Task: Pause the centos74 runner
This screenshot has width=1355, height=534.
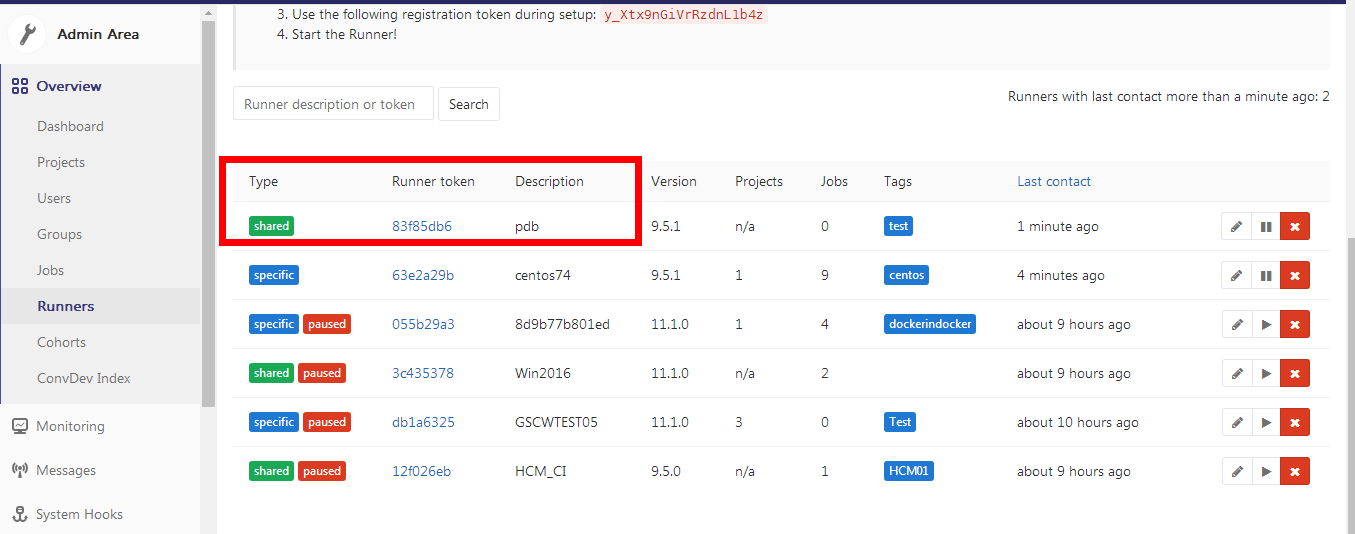Action: coord(1266,275)
